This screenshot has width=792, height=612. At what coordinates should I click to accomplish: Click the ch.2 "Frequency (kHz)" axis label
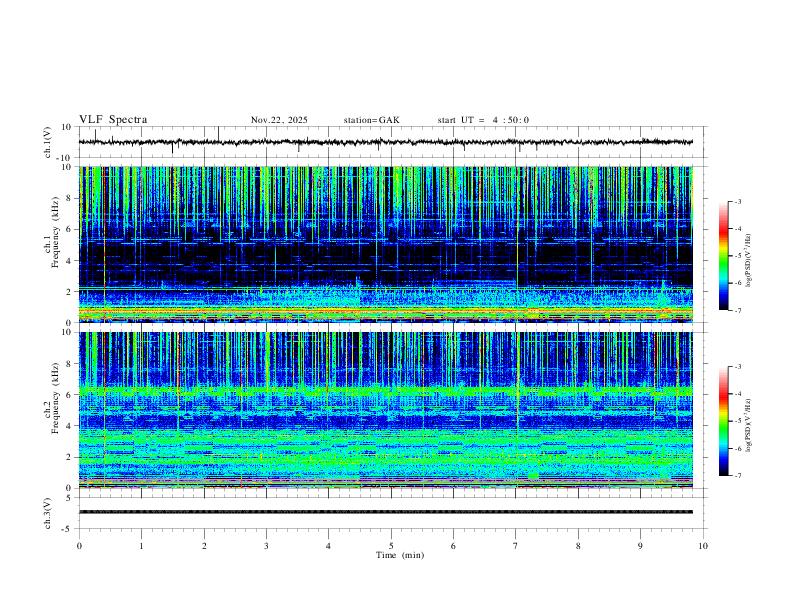pos(55,398)
